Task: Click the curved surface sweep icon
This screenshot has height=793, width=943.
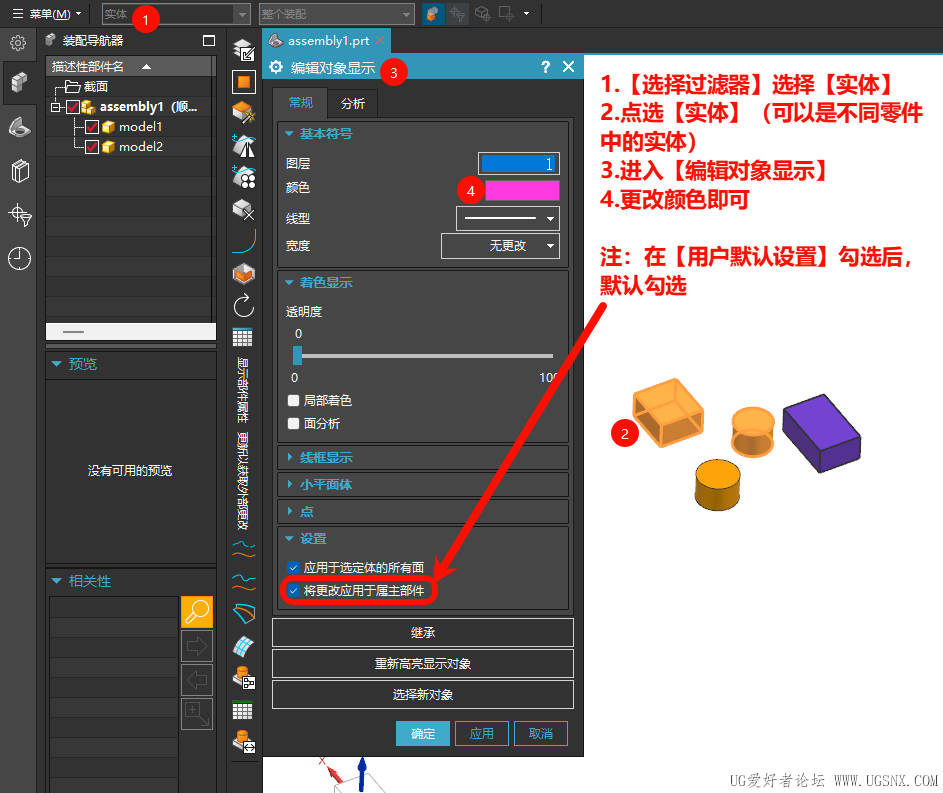Action: pyautogui.click(x=244, y=613)
